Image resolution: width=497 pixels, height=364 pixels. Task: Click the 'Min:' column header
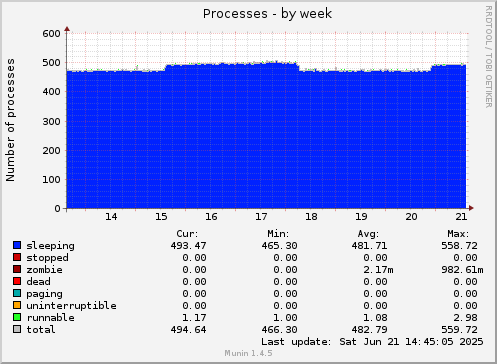tap(278, 234)
